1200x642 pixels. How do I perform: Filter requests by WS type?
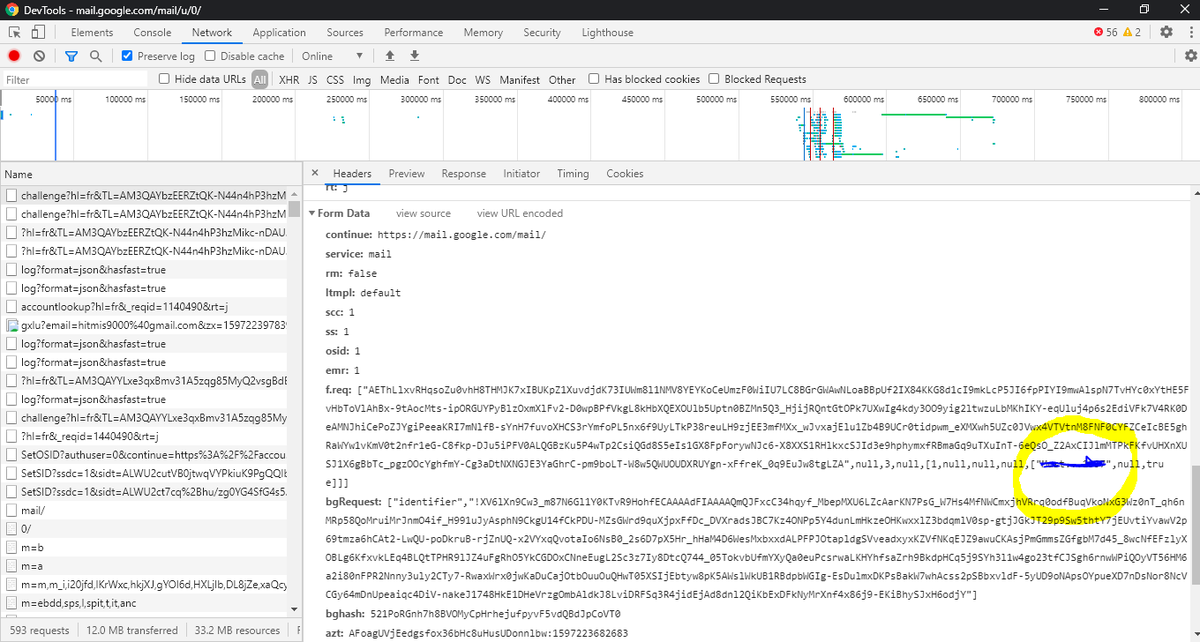pyautogui.click(x=483, y=79)
